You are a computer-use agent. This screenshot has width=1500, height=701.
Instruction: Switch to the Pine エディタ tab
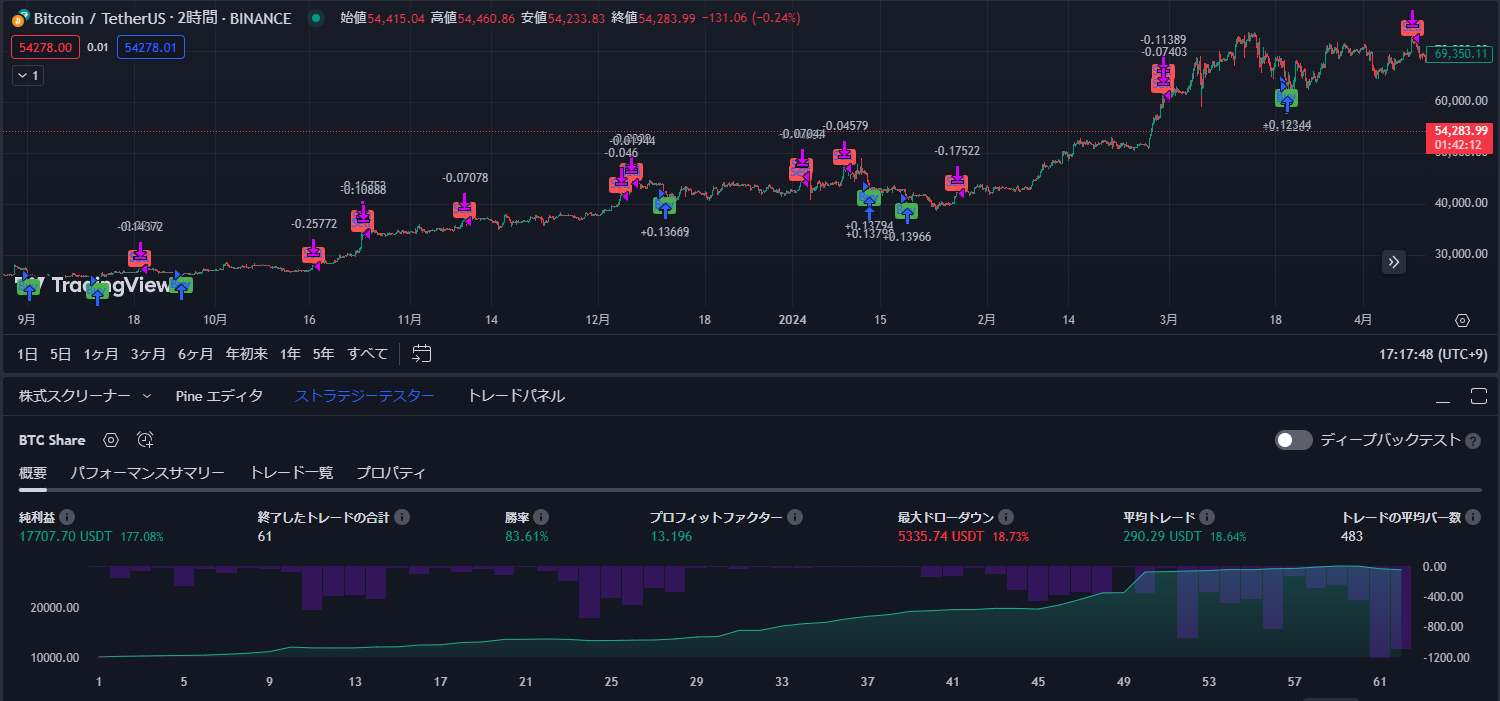point(219,396)
